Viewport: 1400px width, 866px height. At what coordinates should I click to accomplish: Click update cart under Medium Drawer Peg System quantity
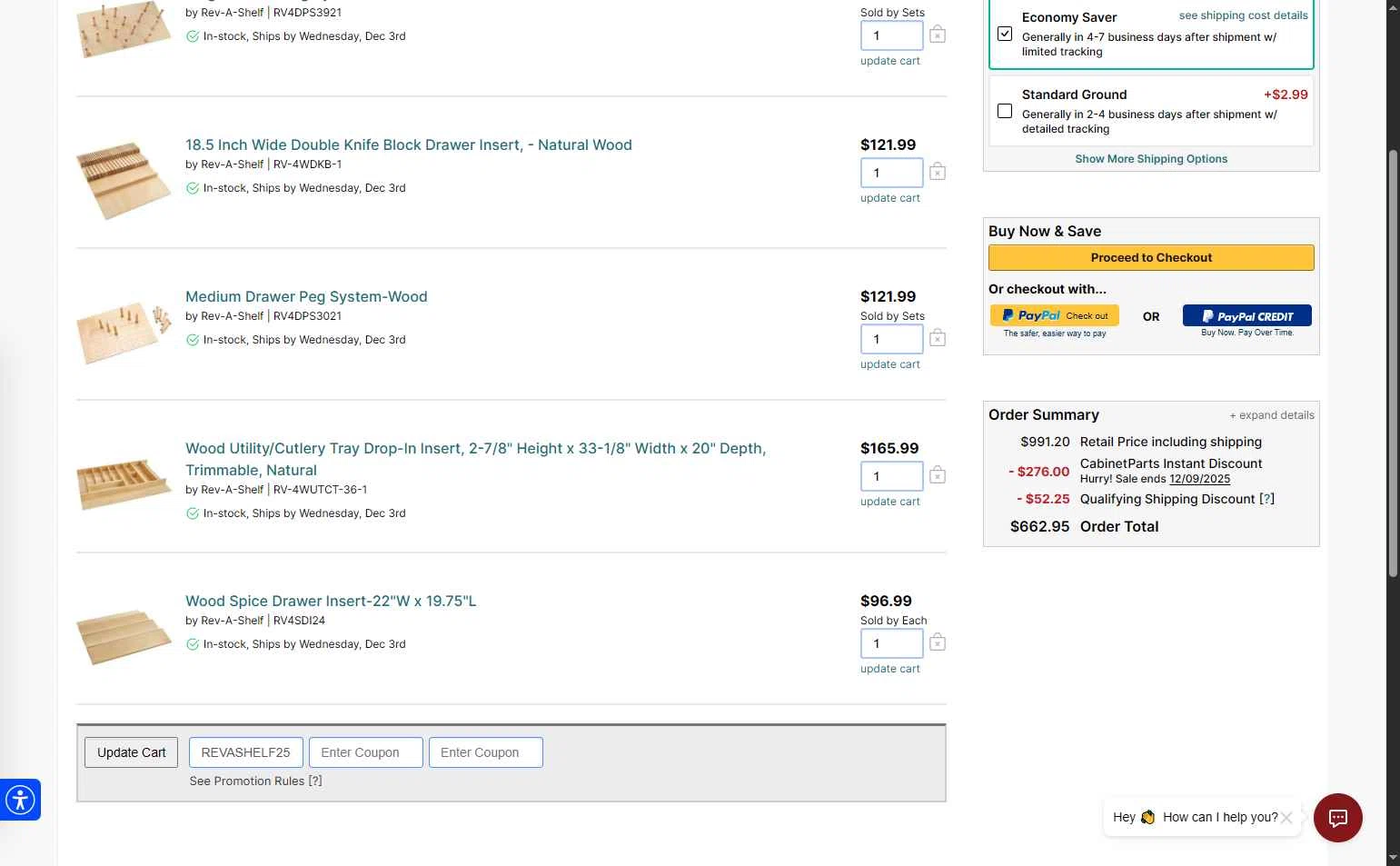(x=890, y=364)
